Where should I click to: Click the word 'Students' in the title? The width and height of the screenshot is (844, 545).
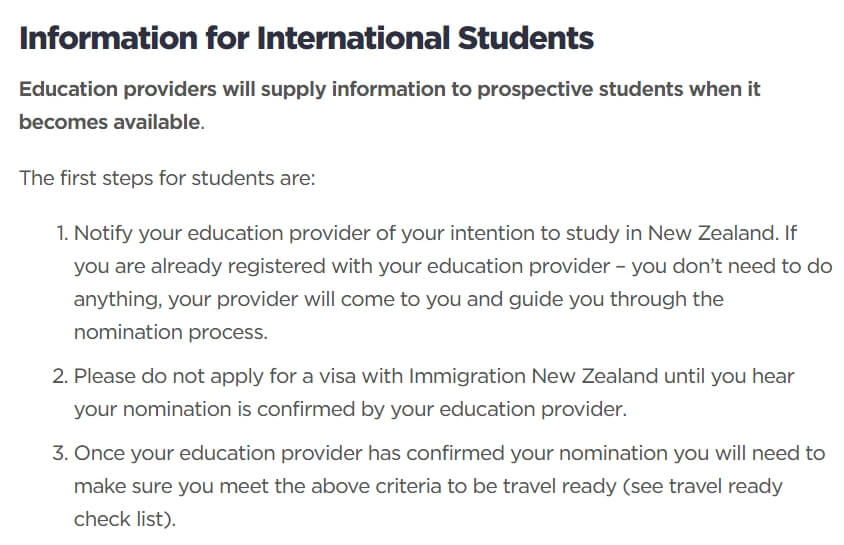[x=525, y=38]
